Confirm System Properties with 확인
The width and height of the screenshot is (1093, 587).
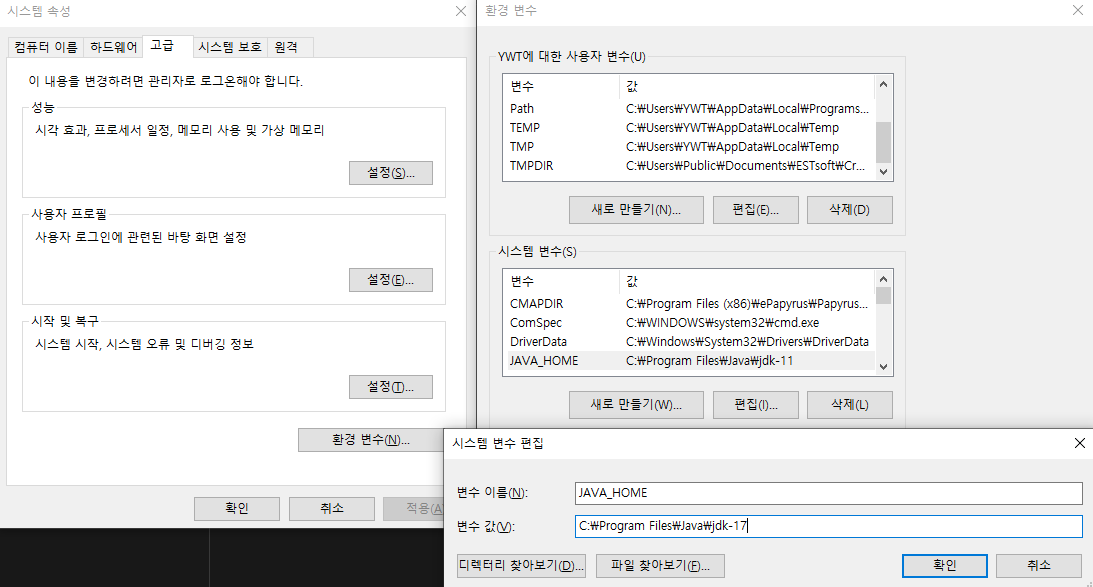coord(237,508)
